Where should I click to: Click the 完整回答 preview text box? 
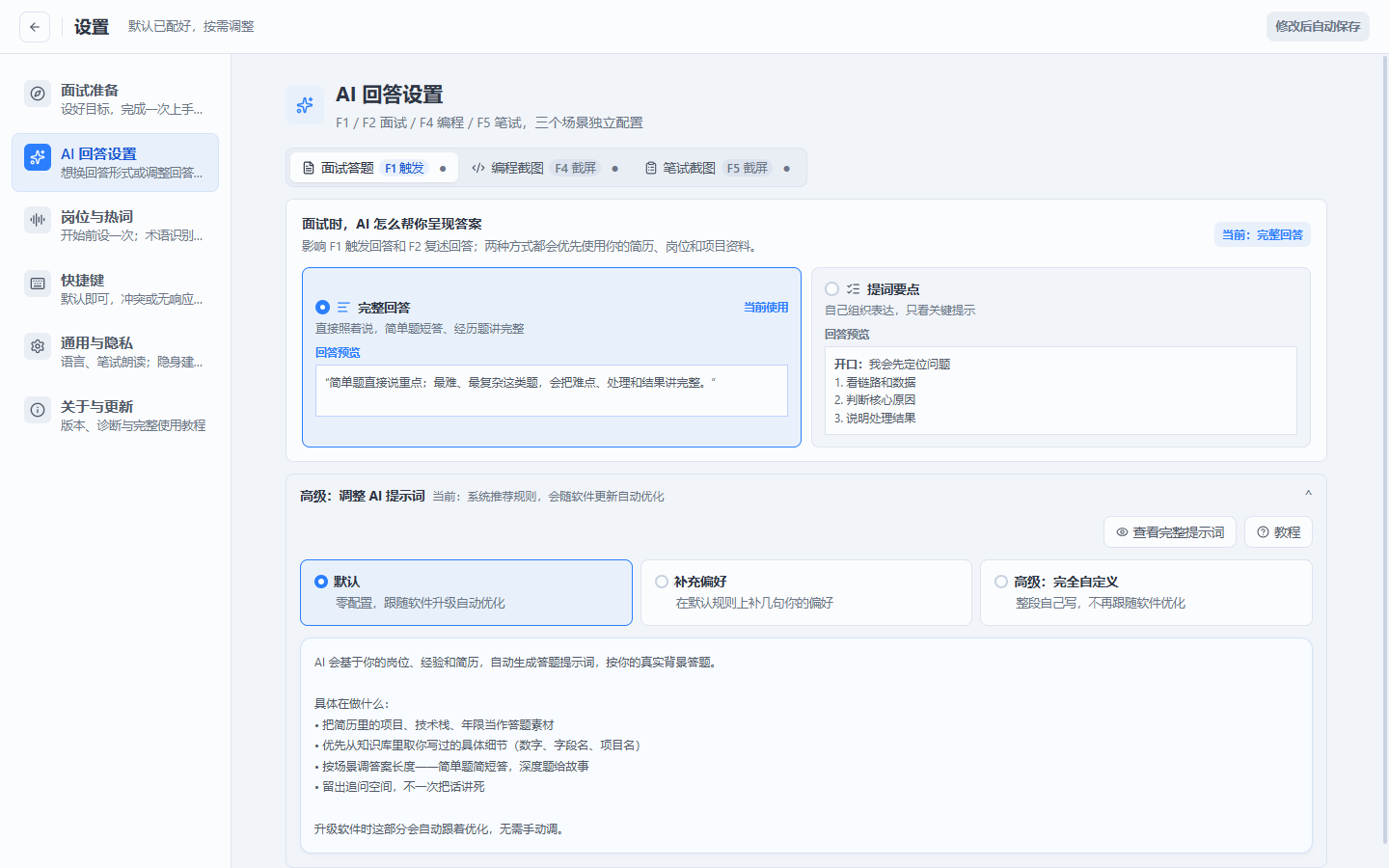tap(552, 391)
